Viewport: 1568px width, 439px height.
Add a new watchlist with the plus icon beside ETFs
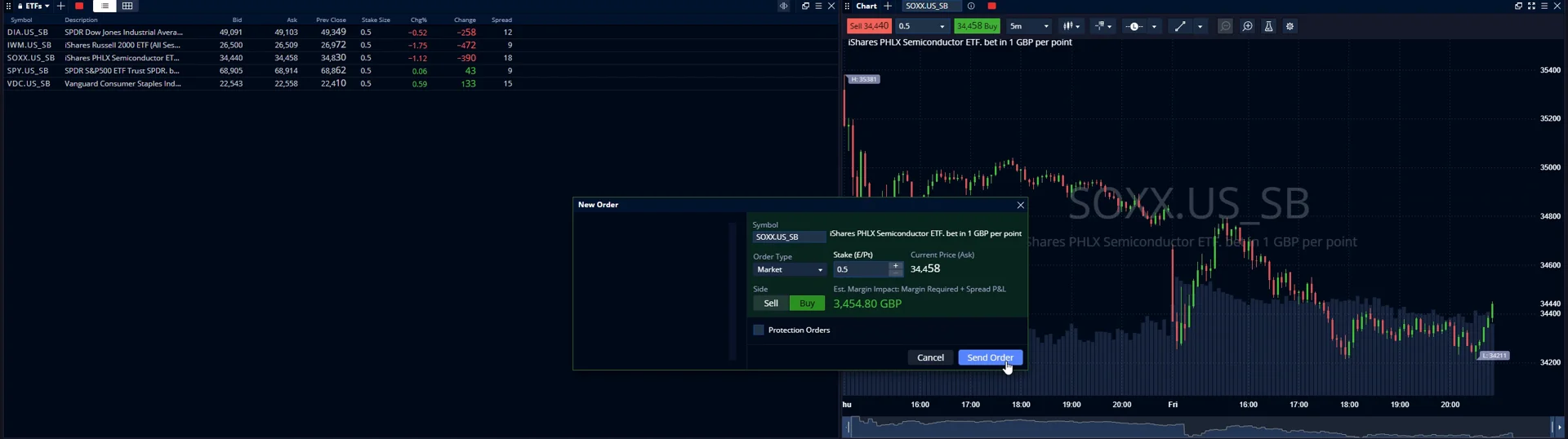click(60, 6)
